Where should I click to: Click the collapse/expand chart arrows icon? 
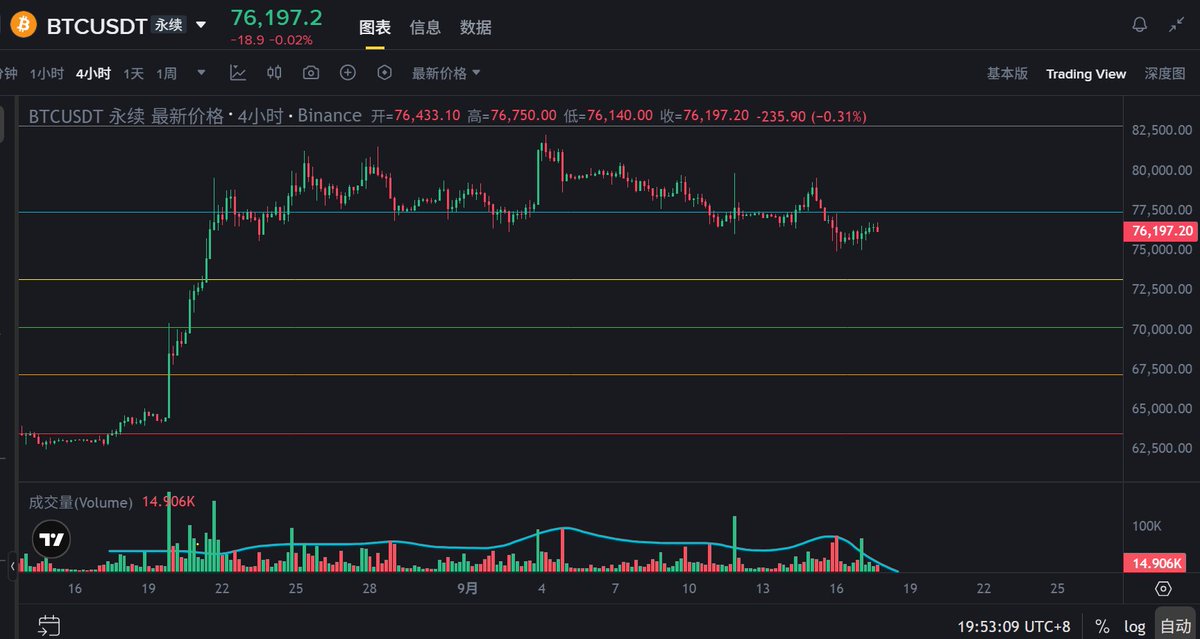coord(1176,25)
